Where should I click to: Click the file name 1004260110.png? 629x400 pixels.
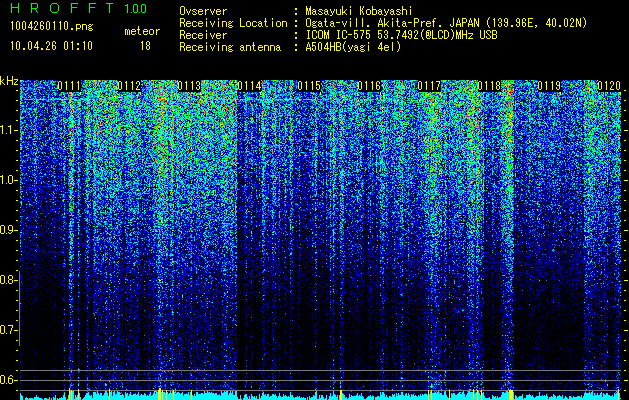tap(52, 27)
